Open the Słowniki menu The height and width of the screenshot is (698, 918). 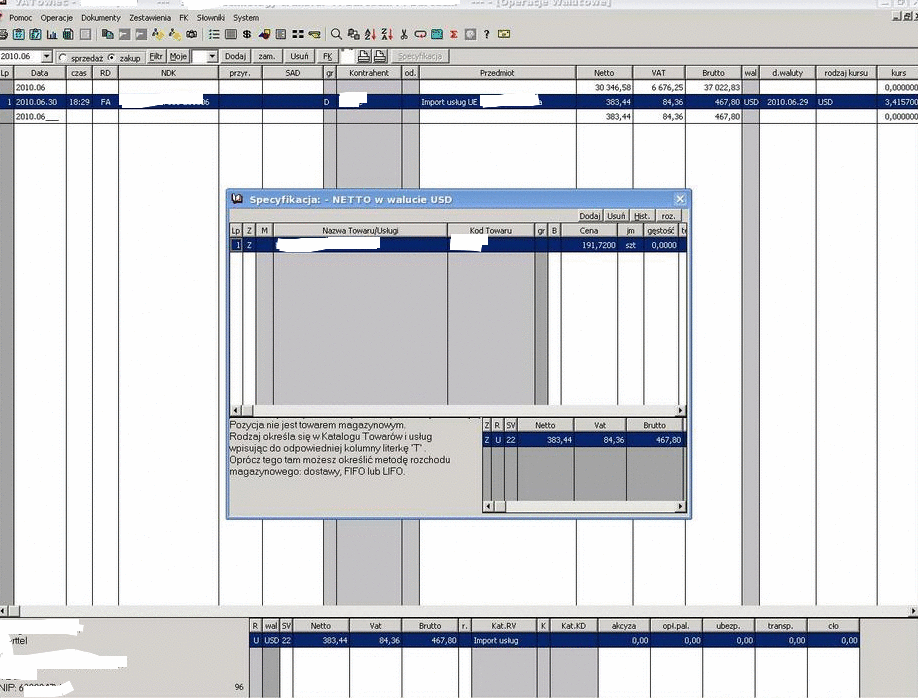tap(210, 18)
